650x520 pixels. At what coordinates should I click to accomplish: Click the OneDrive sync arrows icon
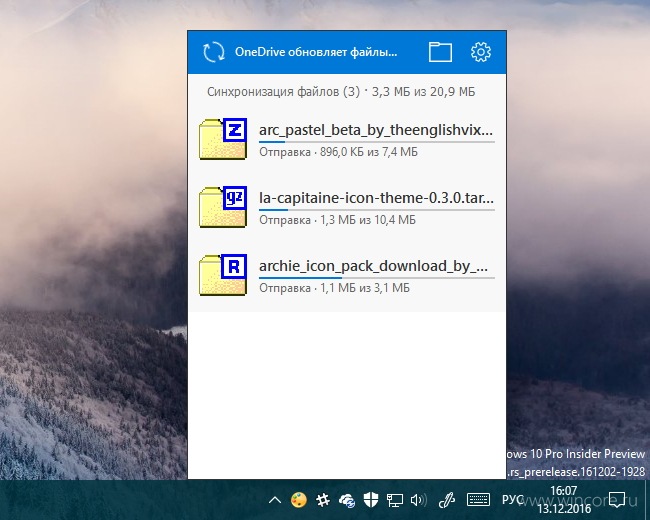click(214, 52)
